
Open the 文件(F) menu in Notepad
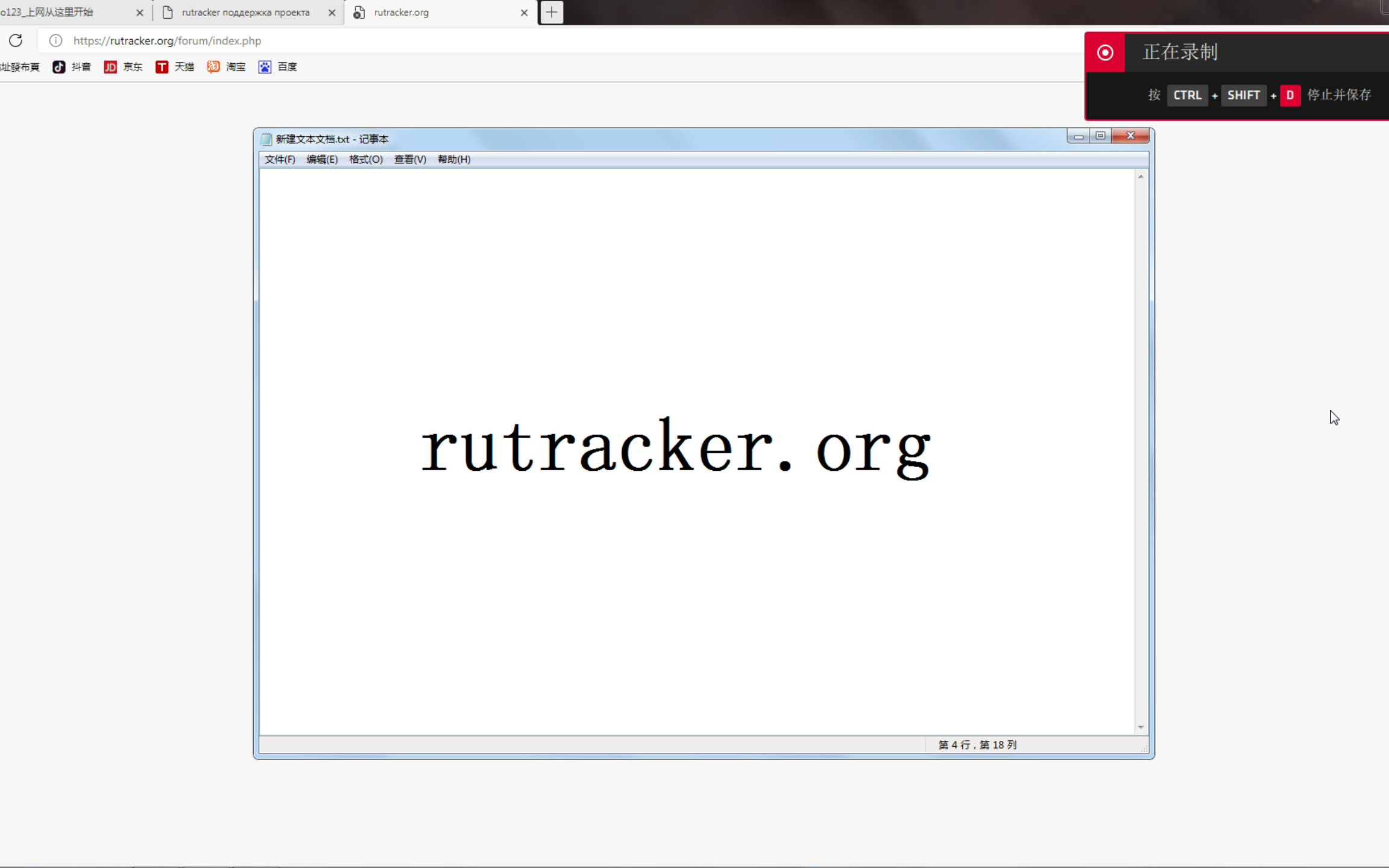click(279, 159)
